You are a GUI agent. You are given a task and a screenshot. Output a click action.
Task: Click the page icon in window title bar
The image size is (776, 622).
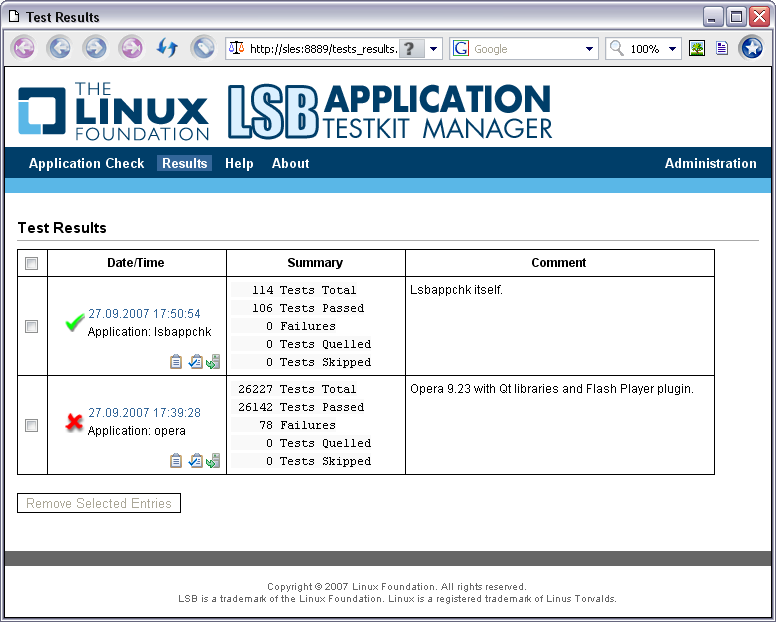(x=14, y=16)
